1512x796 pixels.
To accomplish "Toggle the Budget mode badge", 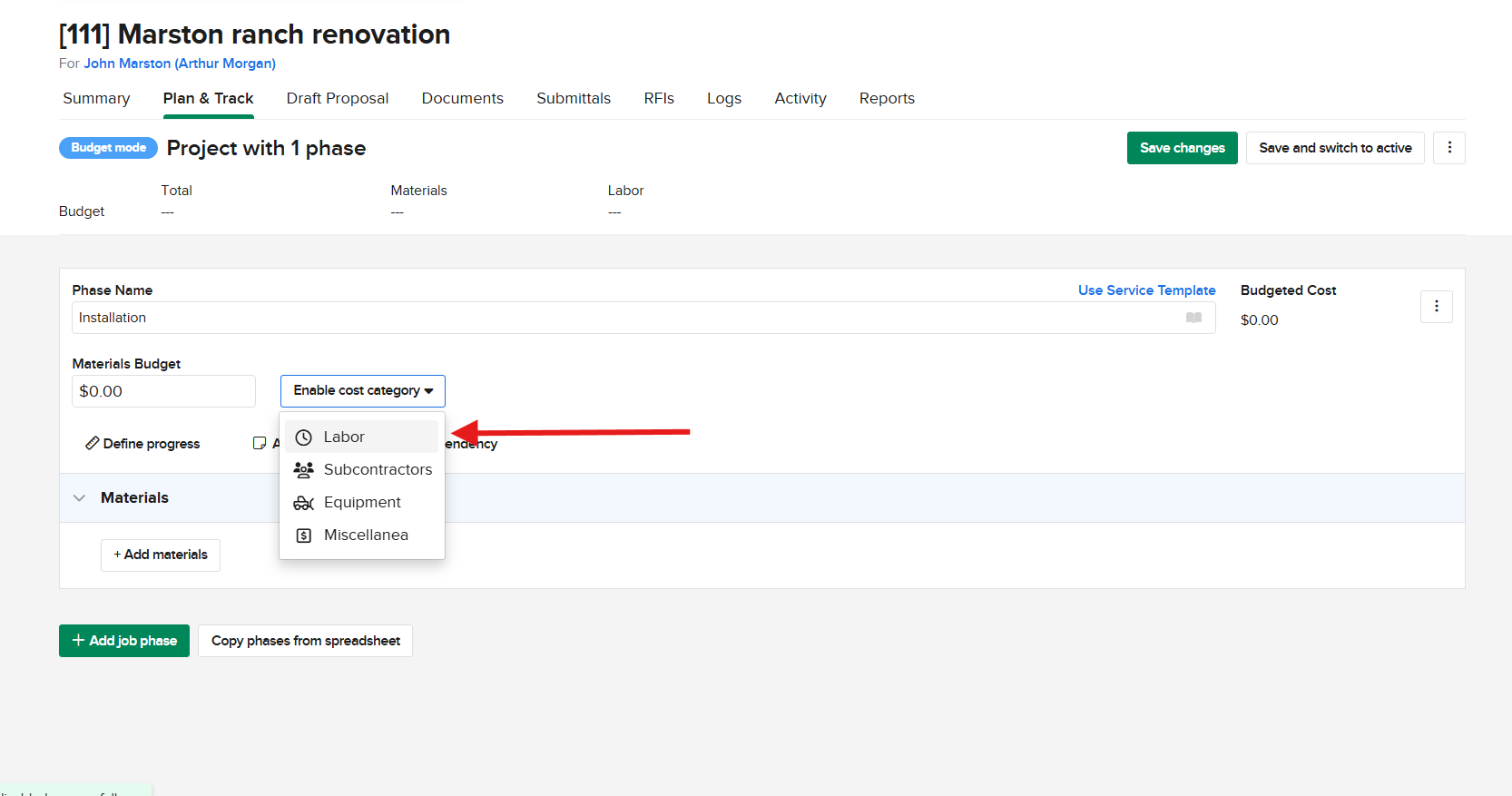I will point(108,148).
